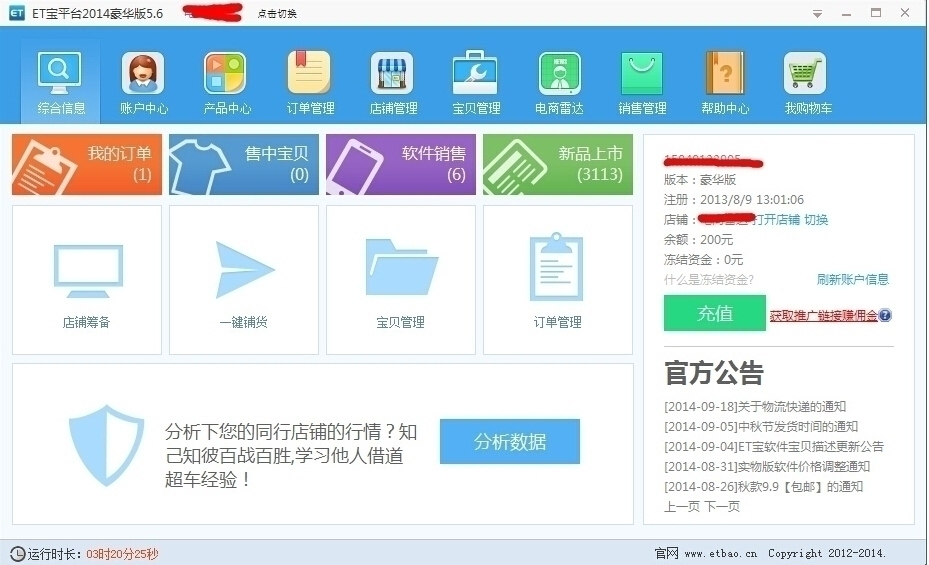Screen dimensions: 929x565
Task: Open 店铺管理 shop icon in toolbar
Action: coord(392,73)
